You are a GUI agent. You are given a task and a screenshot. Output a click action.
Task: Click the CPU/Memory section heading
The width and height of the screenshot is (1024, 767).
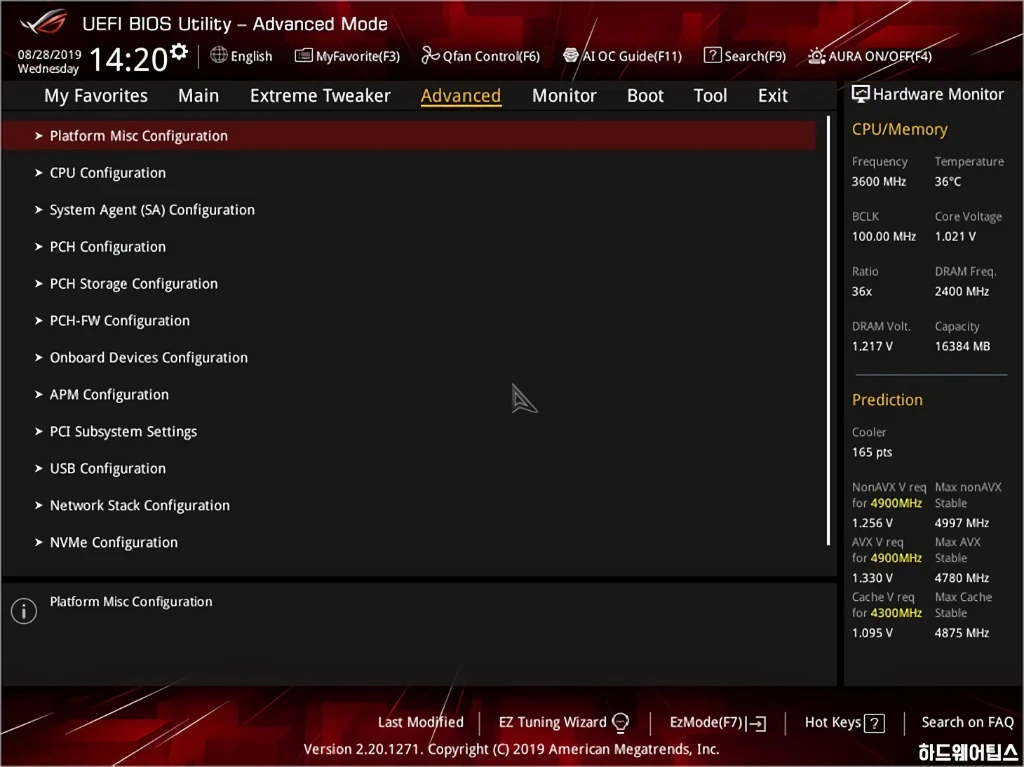click(x=899, y=129)
